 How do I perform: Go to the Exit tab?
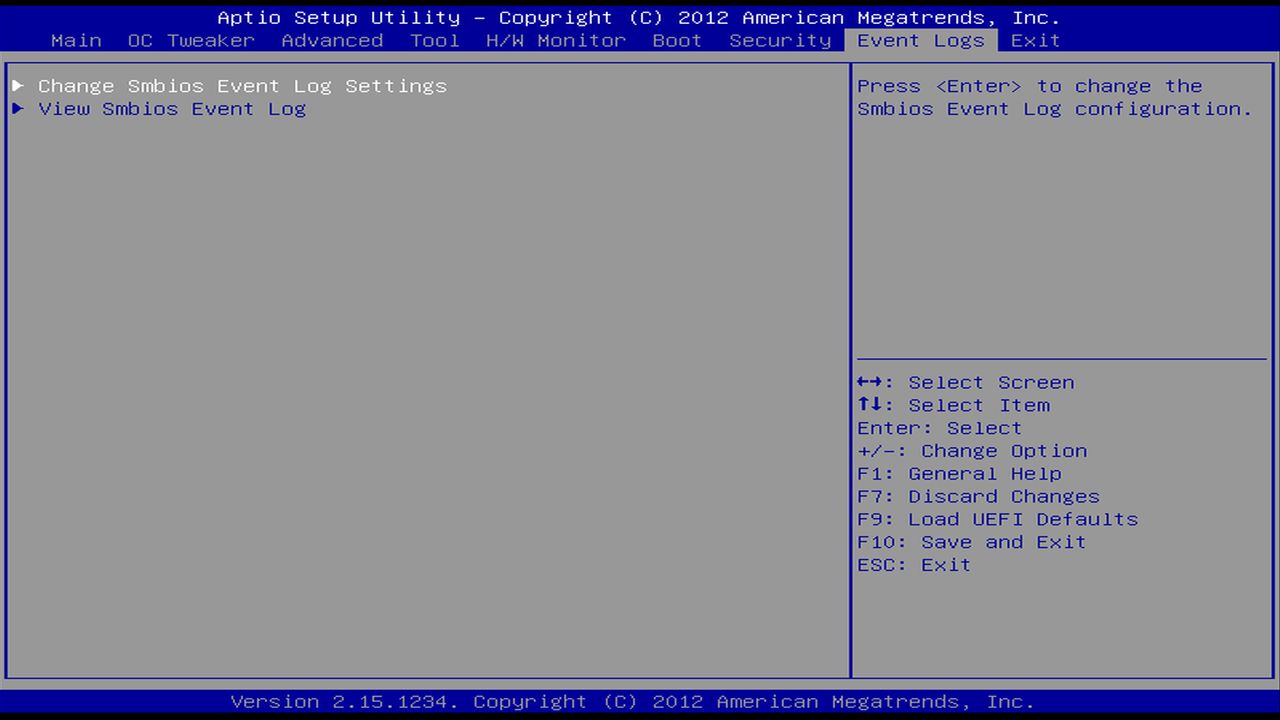[x=1035, y=41]
